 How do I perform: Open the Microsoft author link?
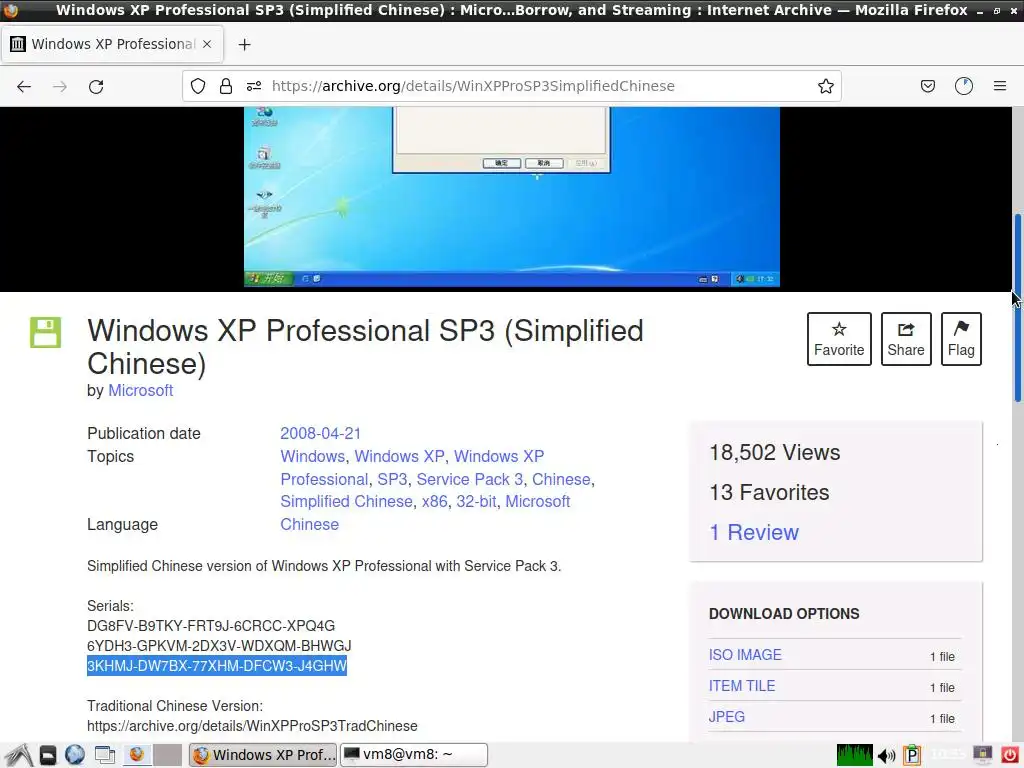[140, 391]
